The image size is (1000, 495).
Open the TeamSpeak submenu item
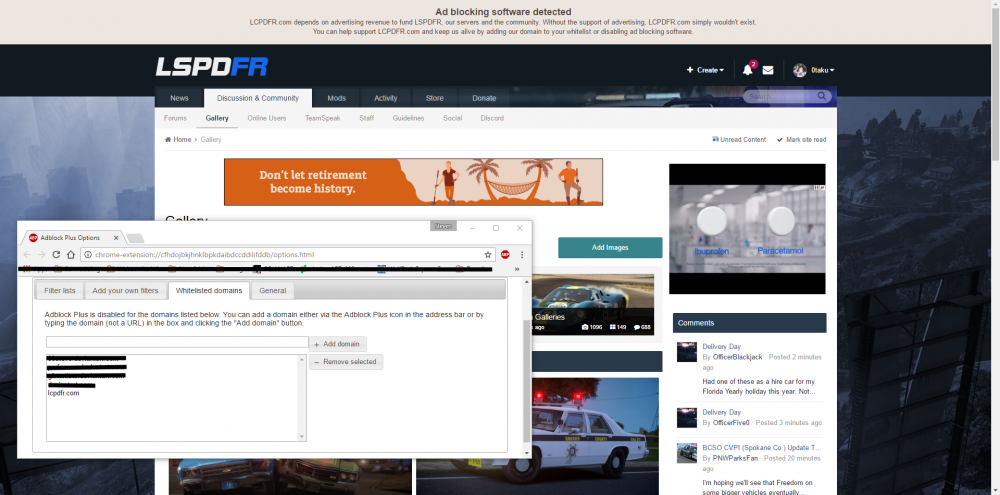pos(323,118)
